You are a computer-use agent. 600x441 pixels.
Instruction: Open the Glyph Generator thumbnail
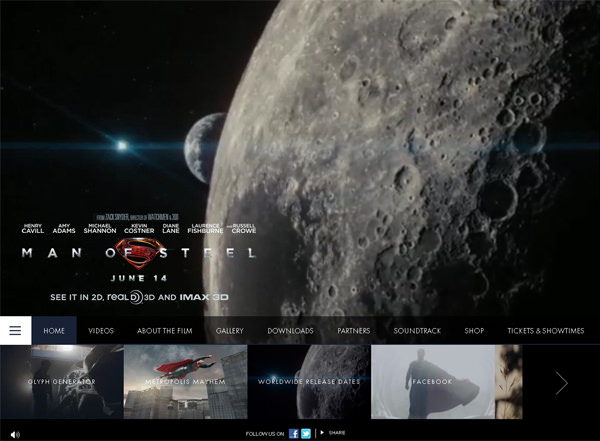click(62, 382)
